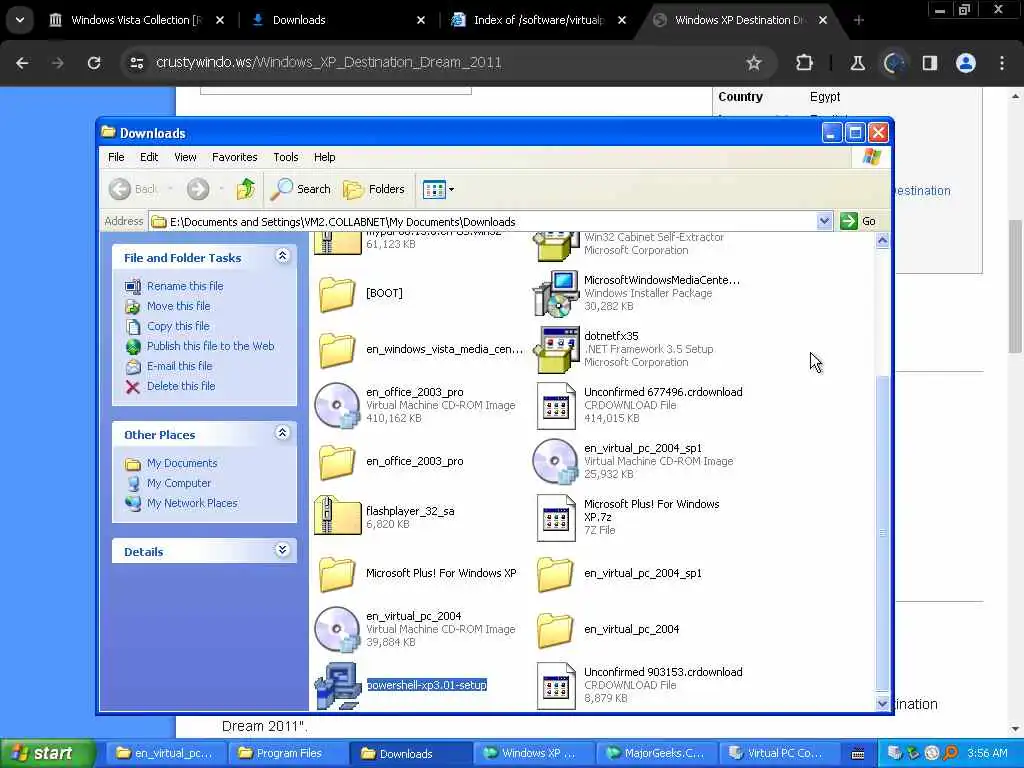Image resolution: width=1024 pixels, height=768 pixels.
Task: Open the browser profile avatar
Action: [x=966, y=63]
